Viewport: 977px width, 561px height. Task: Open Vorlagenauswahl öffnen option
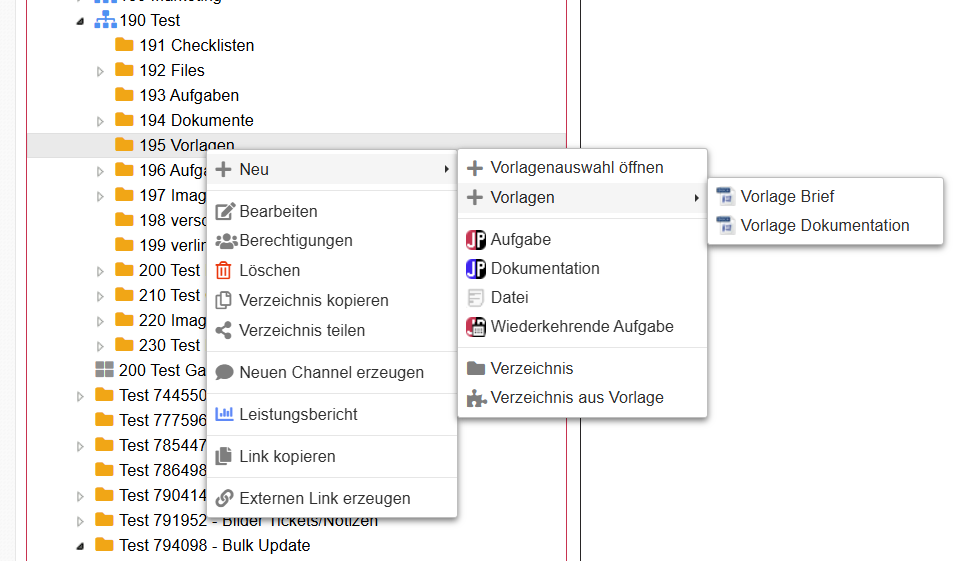pos(576,168)
